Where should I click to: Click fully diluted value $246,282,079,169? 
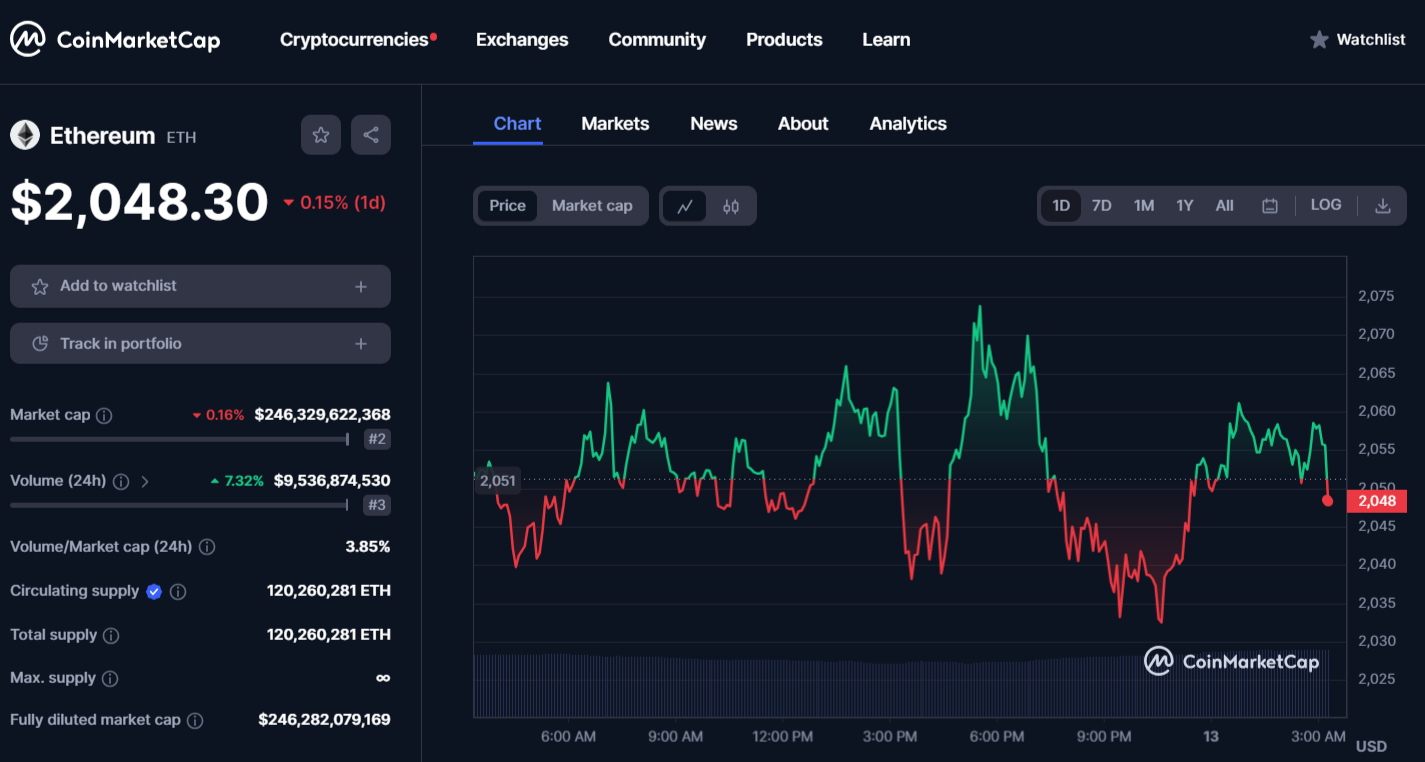(x=324, y=720)
